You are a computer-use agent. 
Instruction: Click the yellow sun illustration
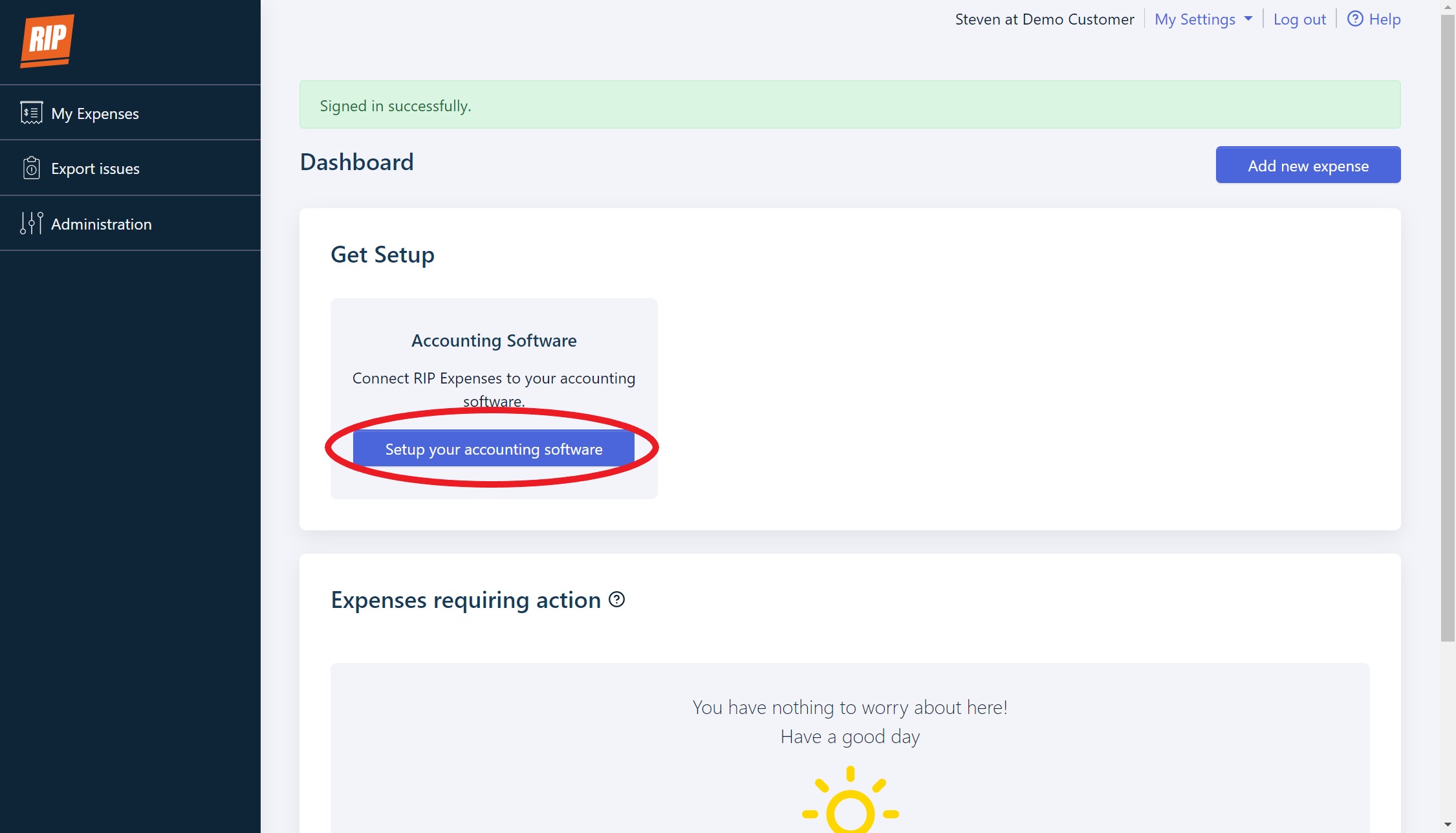click(x=850, y=805)
